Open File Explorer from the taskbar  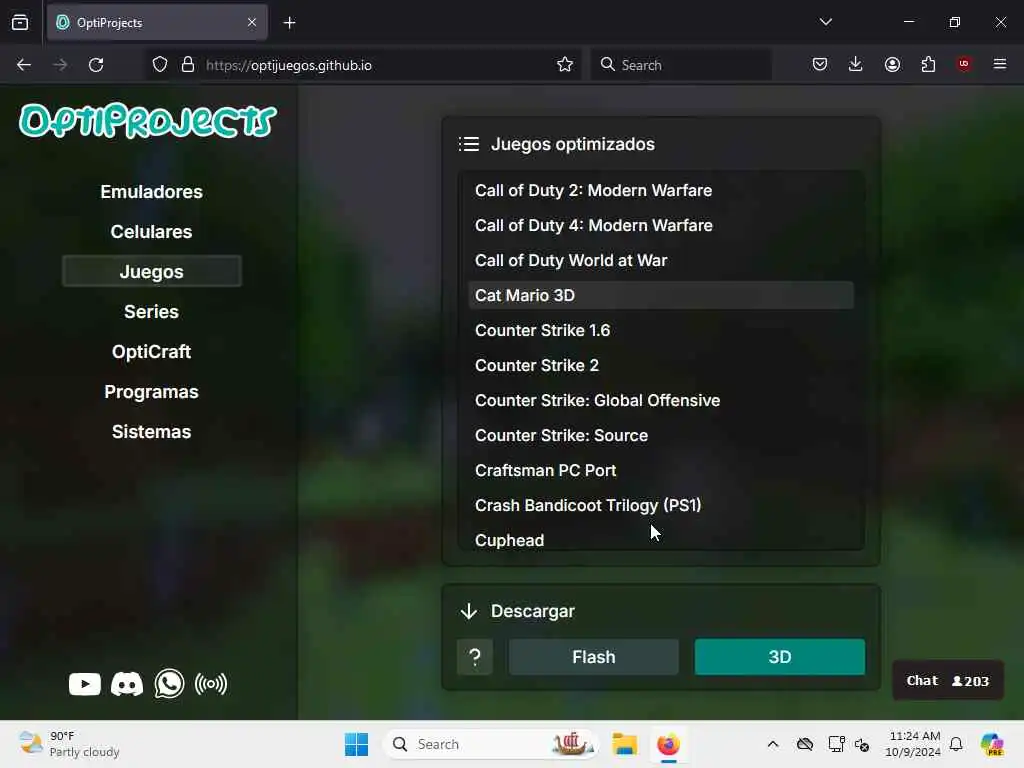pos(624,744)
